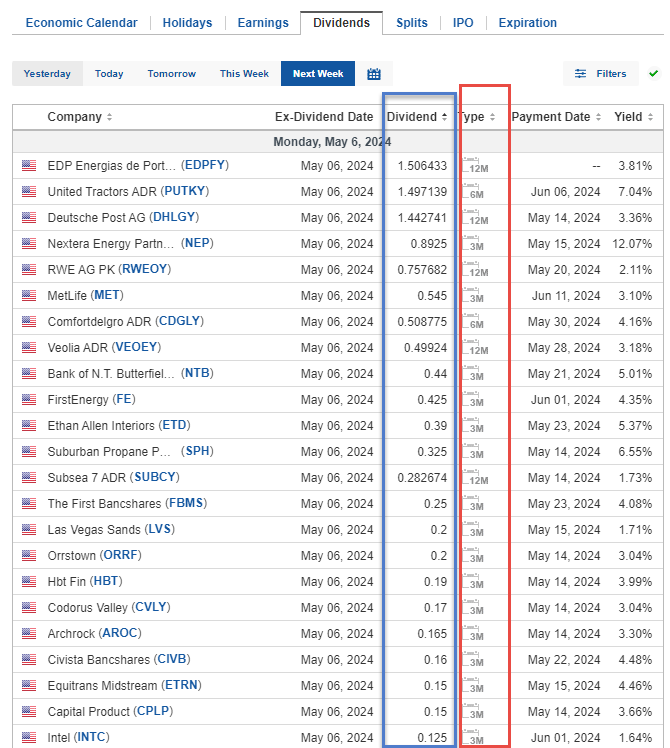The width and height of the screenshot is (670, 748).
Task: Open the INTC ticker link
Action: click(x=91, y=737)
